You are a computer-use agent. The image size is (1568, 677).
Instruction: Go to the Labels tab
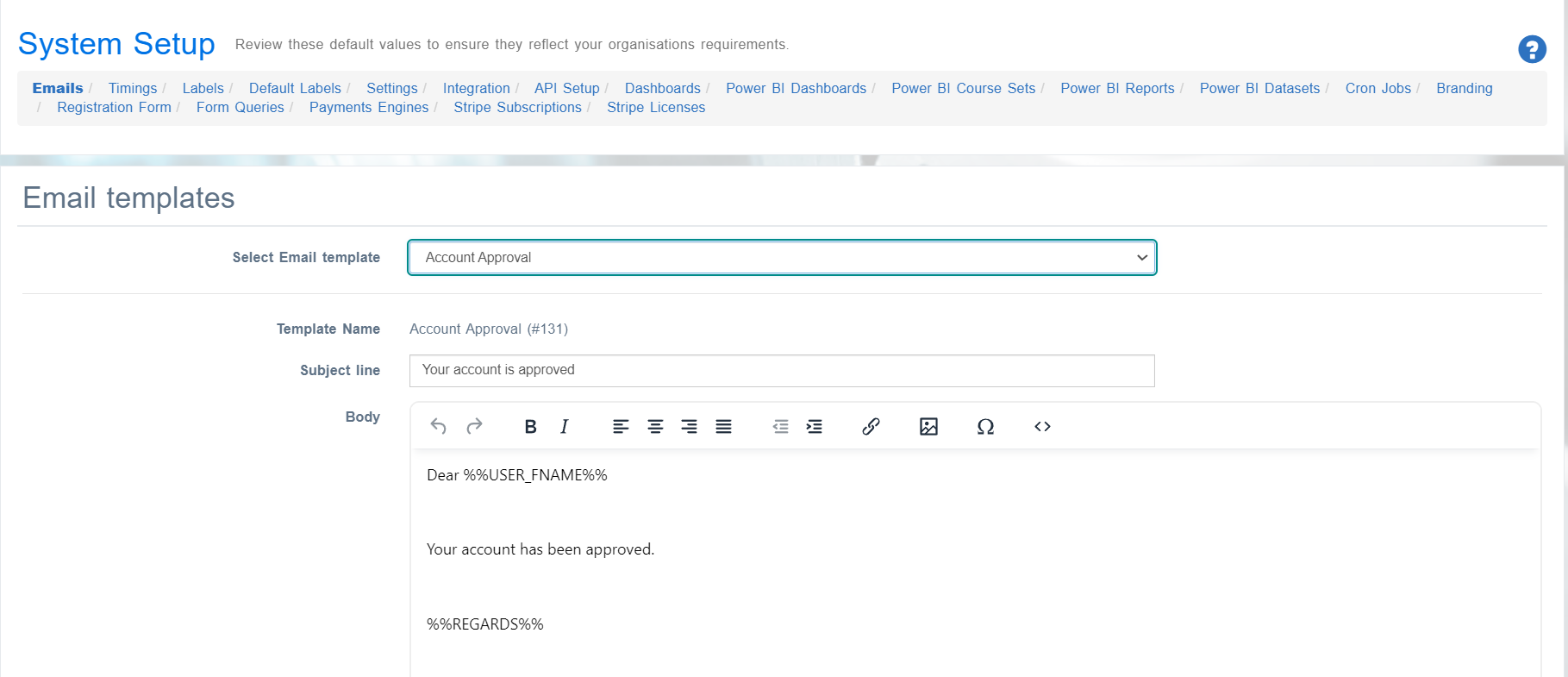(x=203, y=88)
